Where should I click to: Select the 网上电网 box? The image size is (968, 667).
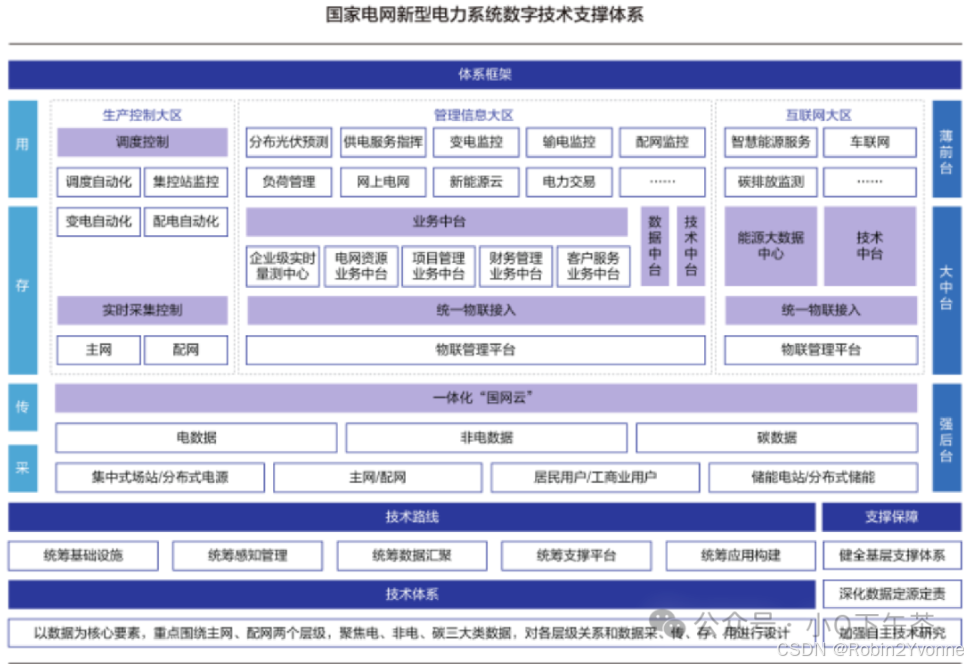(x=383, y=182)
